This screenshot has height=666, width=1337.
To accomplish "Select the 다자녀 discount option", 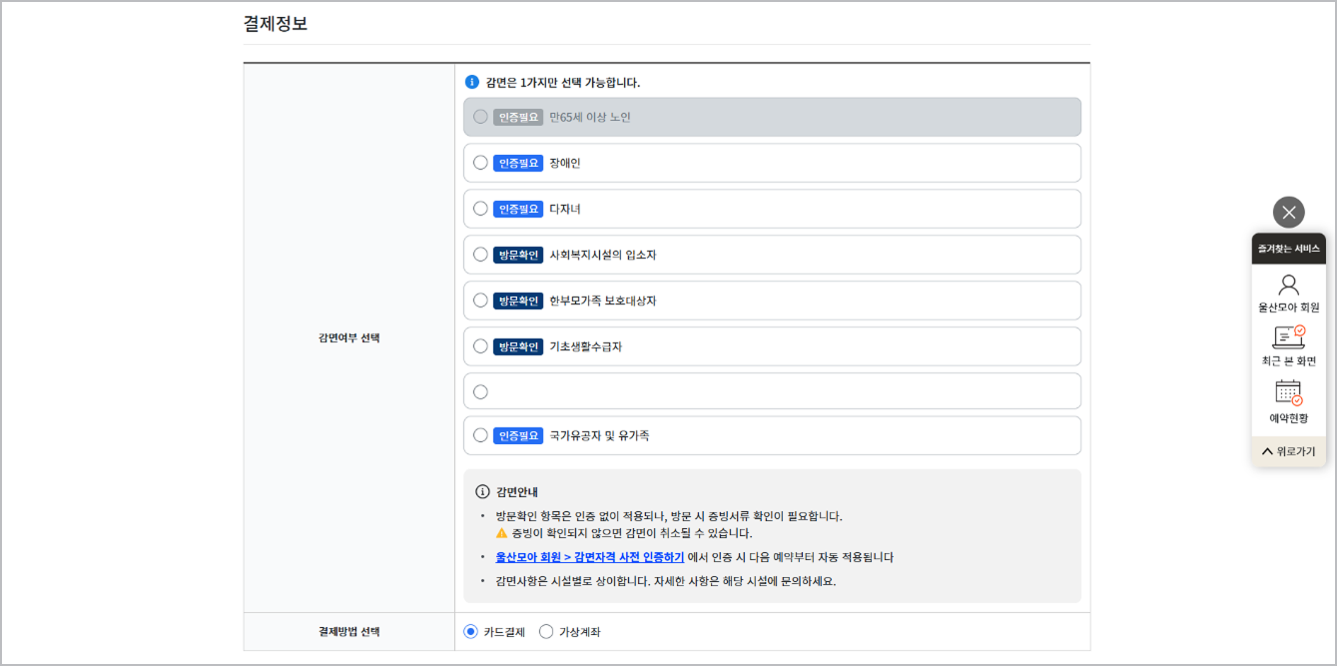I will [480, 208].
